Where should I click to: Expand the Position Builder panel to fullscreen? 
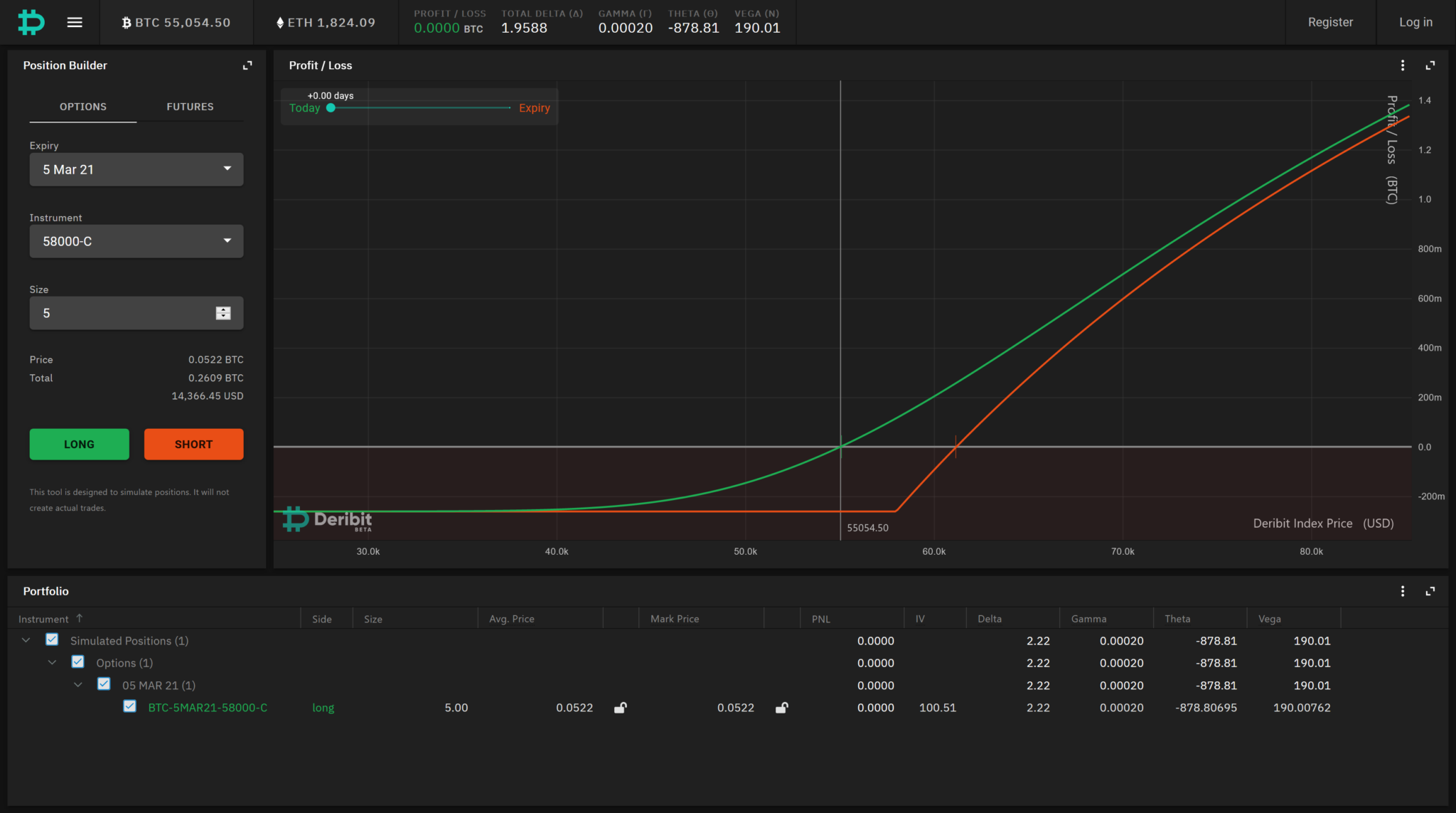click(247, 65)
